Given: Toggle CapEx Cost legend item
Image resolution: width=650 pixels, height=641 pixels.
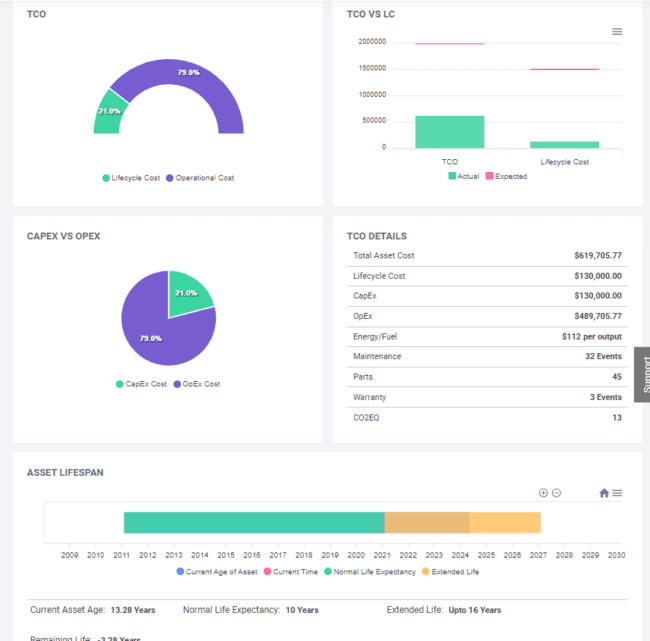Looking at the screenshot, I should (x=141, y=384).
